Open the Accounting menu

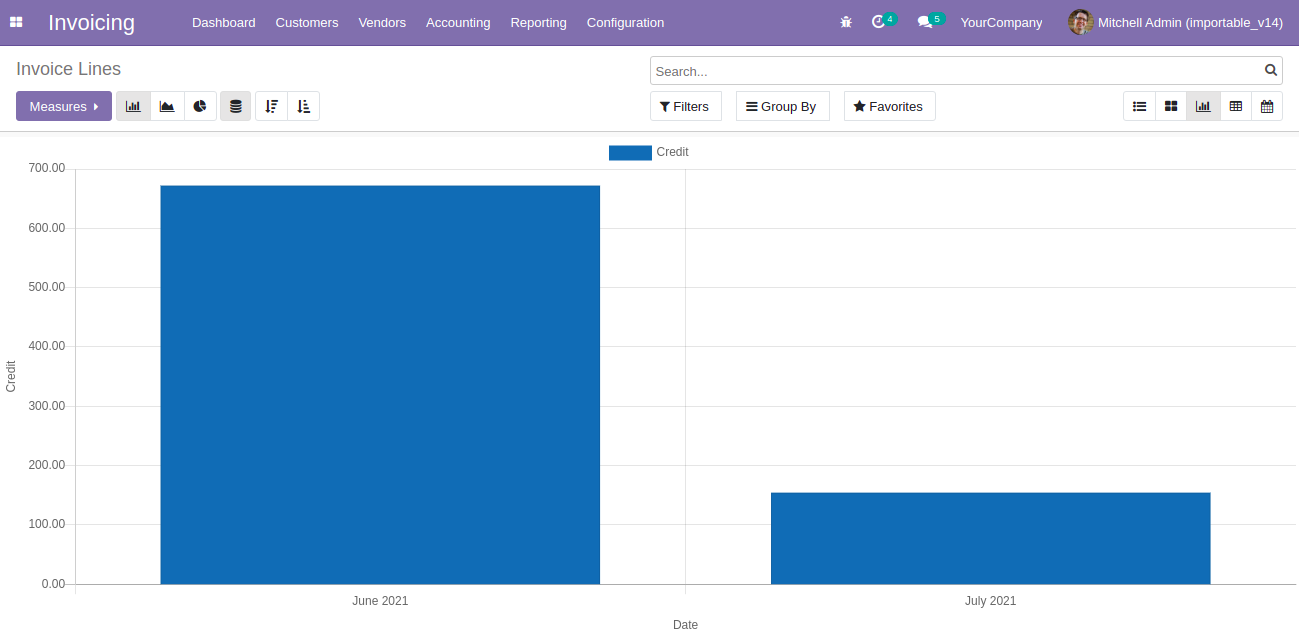(x=458, y=22)
